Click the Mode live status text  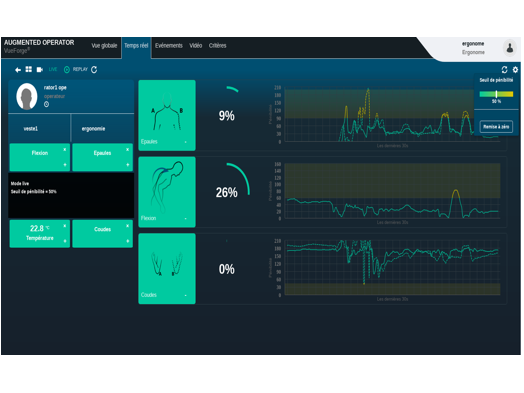pyautogui.click(x=20, y=183)
